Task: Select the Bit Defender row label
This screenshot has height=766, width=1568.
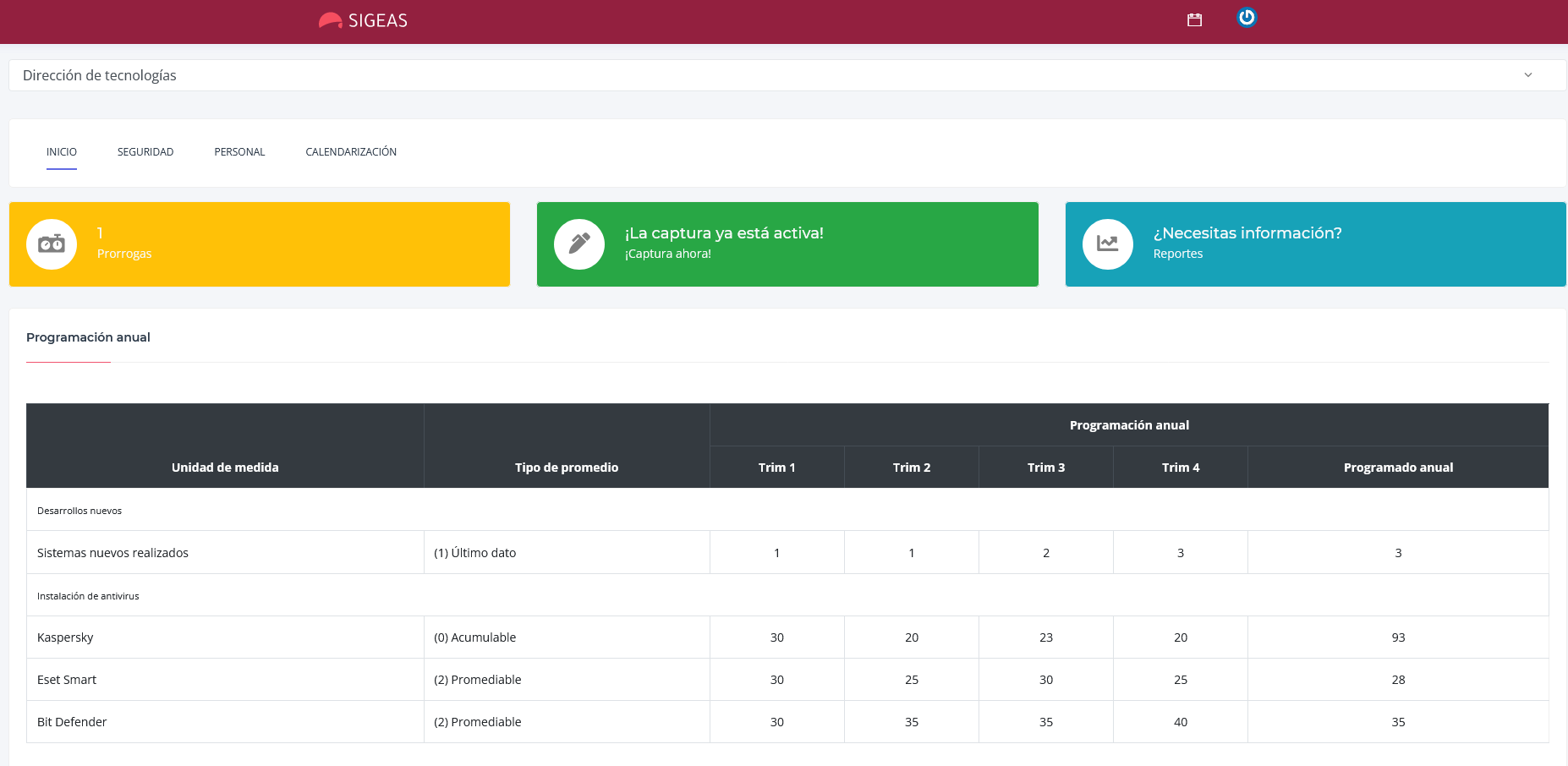Action: point(72,722)
